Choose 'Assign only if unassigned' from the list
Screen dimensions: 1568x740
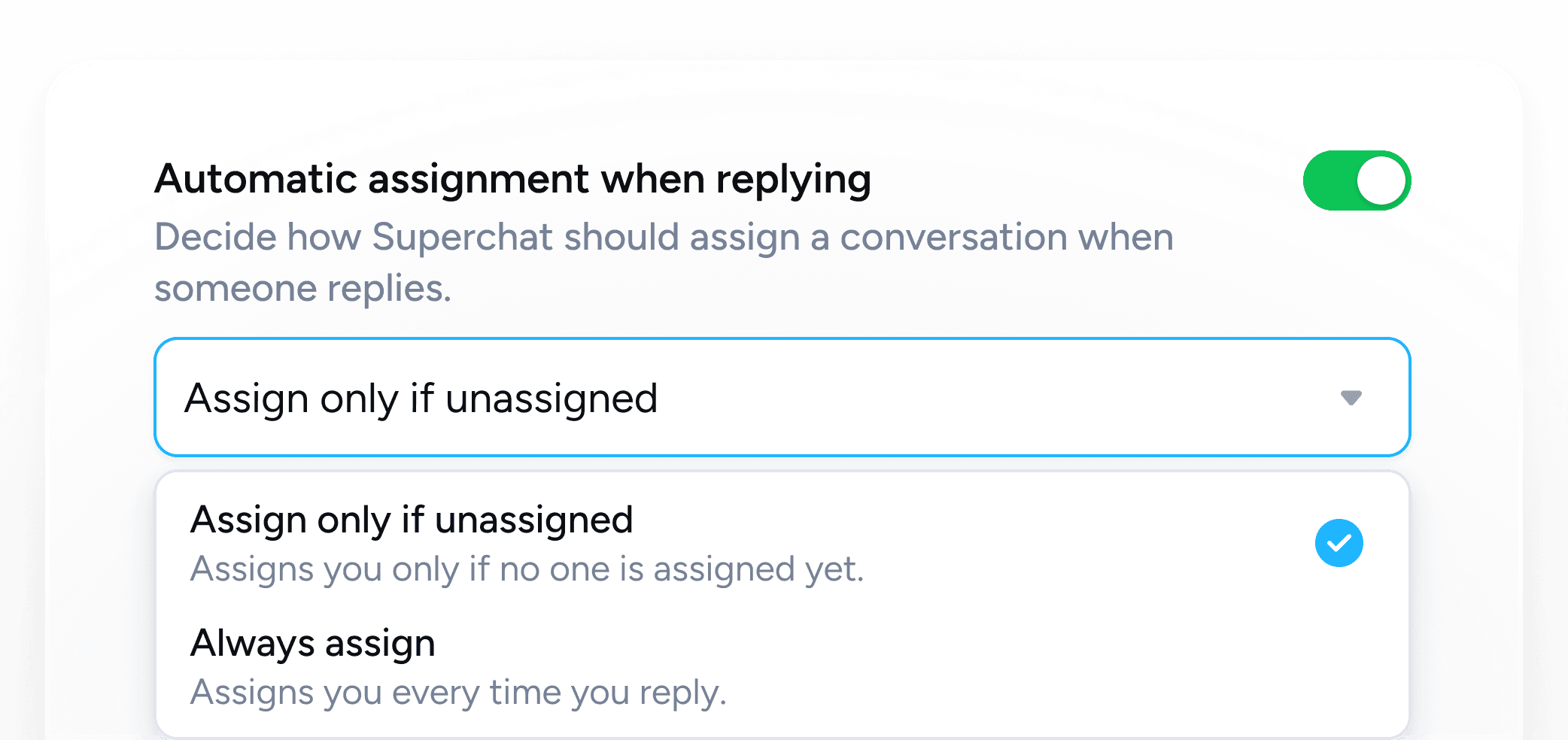[x=411, y=520]
